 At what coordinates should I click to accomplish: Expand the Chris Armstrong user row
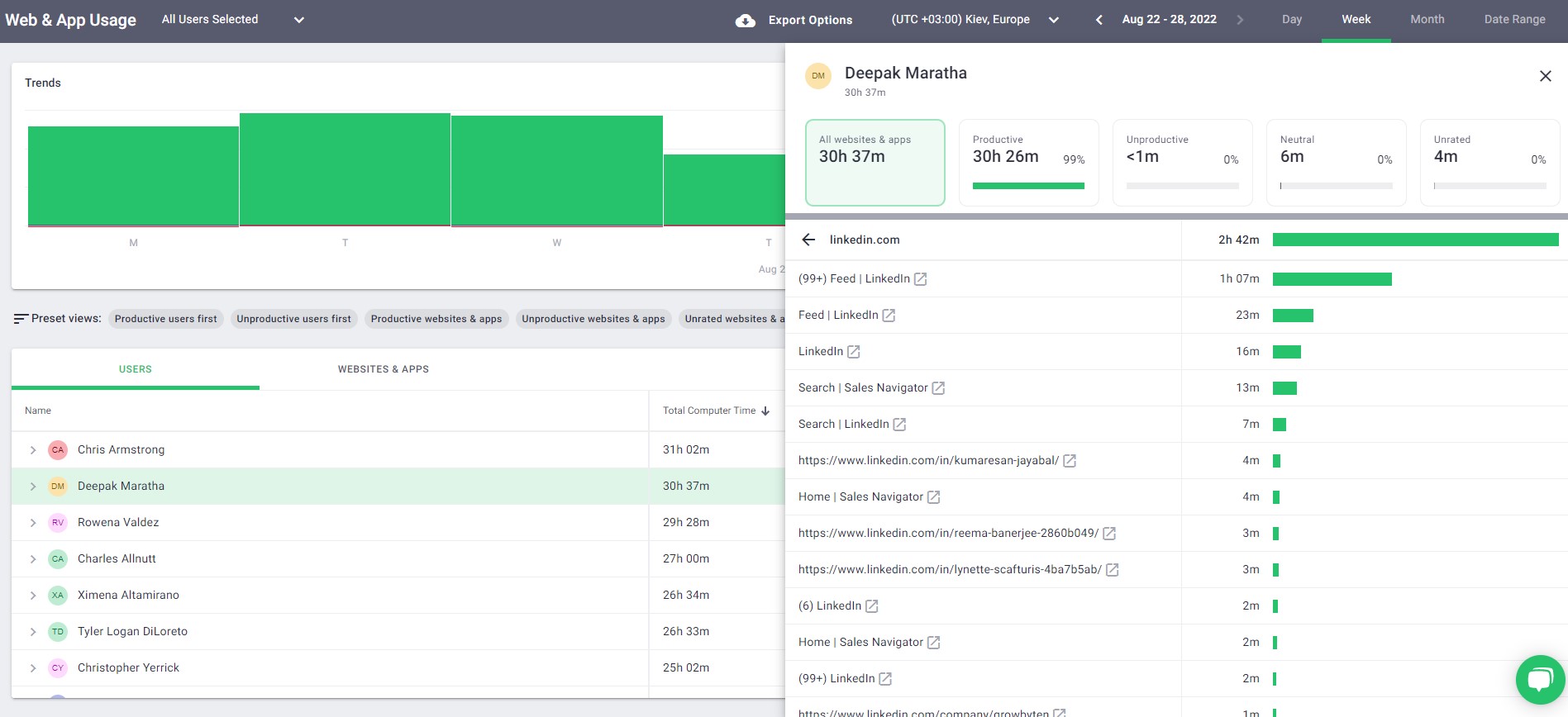33,450
